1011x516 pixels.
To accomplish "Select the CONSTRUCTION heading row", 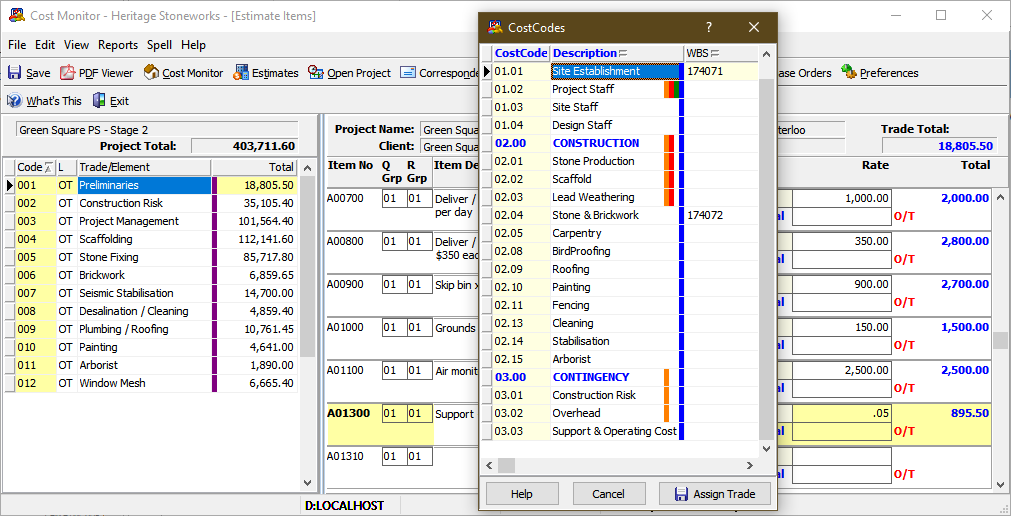I will [620, 143].
